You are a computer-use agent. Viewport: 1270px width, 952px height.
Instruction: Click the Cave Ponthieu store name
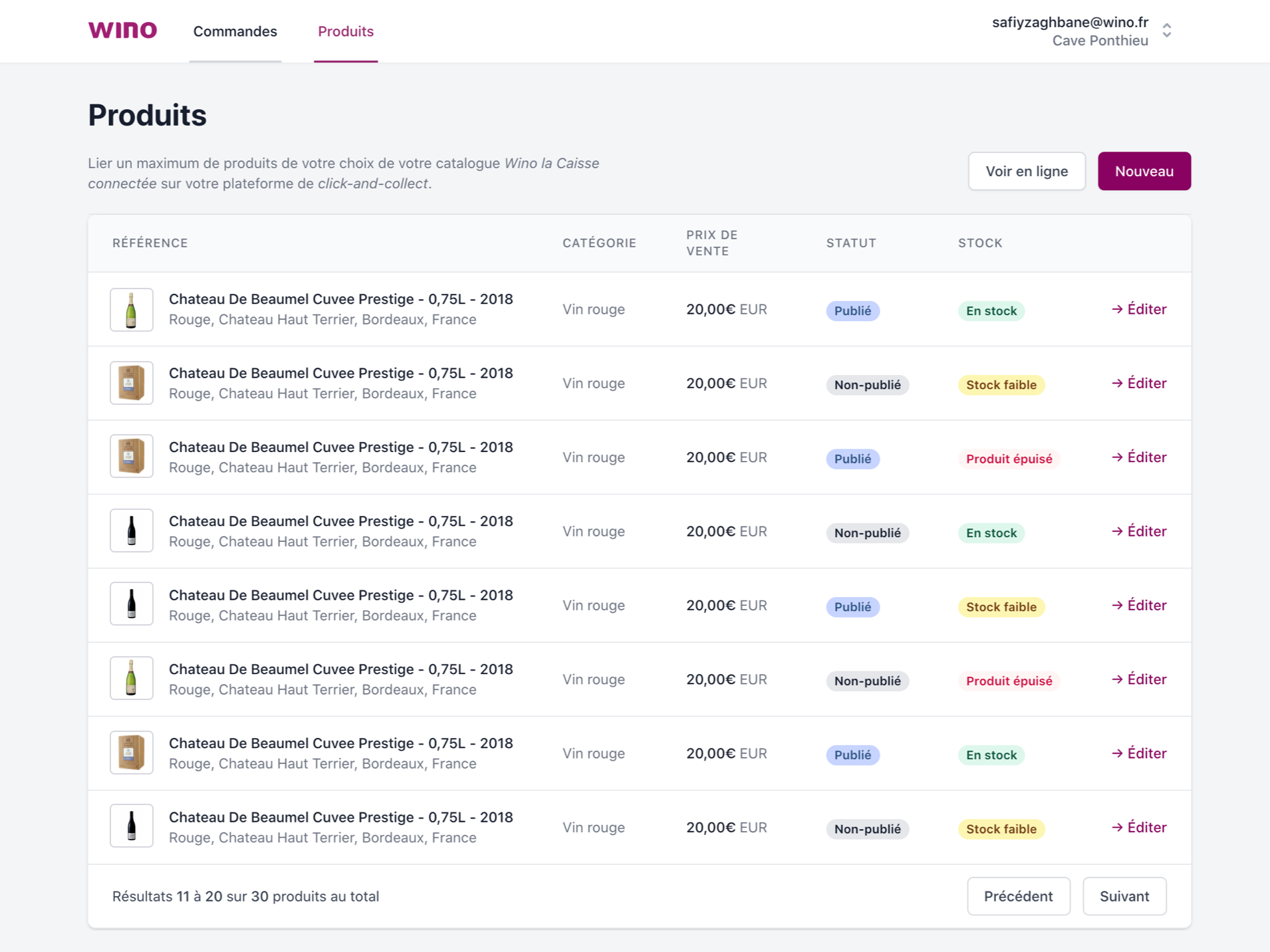pos(1100,41)
